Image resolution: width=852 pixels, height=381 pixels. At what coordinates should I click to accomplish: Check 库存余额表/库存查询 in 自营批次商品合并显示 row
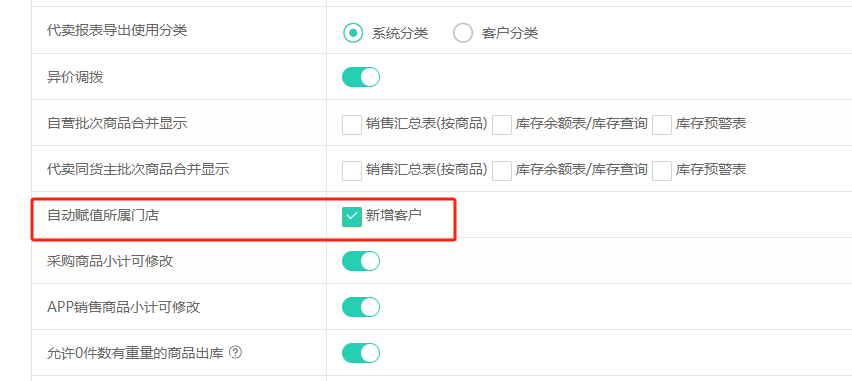point(502,124)
